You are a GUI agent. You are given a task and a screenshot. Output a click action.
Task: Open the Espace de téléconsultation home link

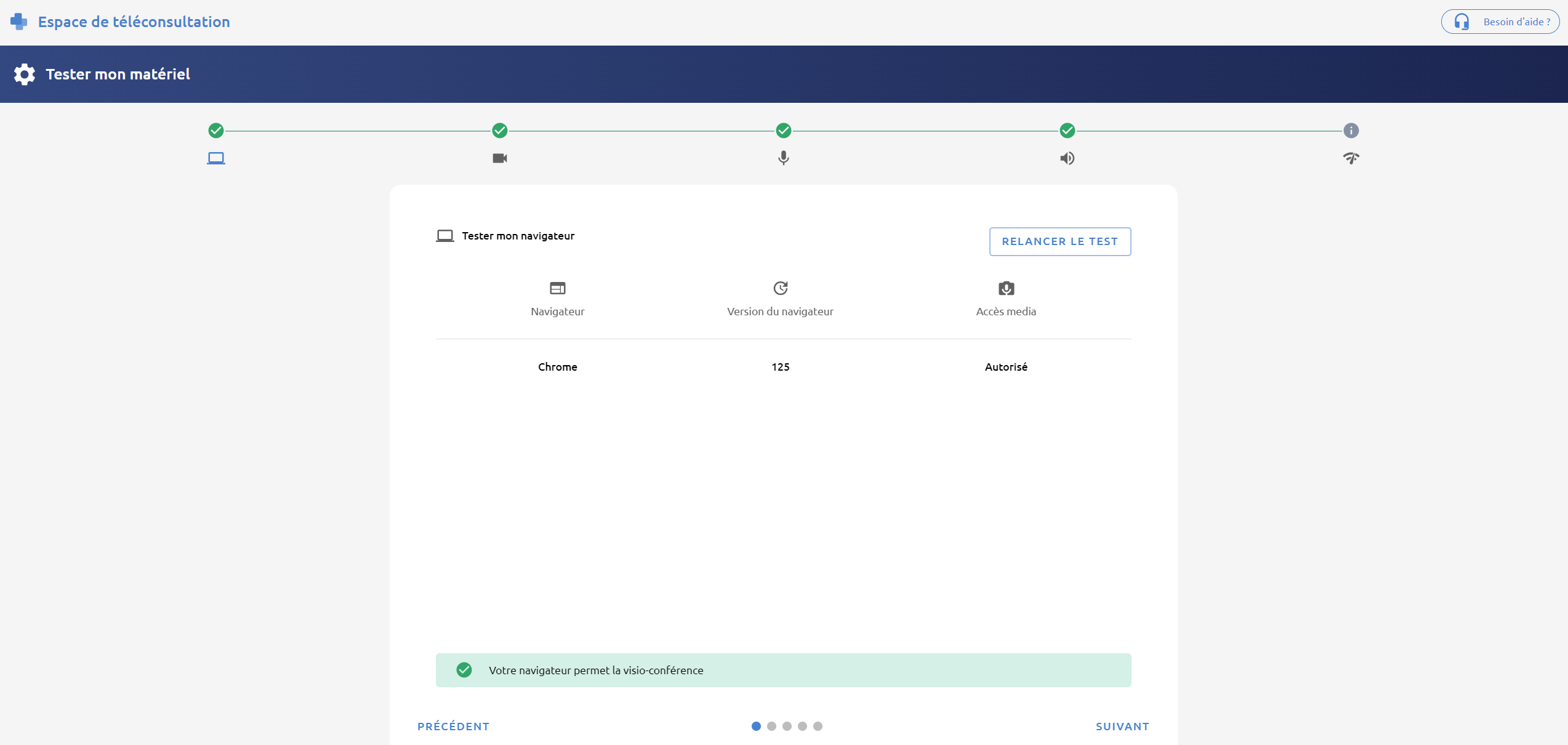[134, 22]
